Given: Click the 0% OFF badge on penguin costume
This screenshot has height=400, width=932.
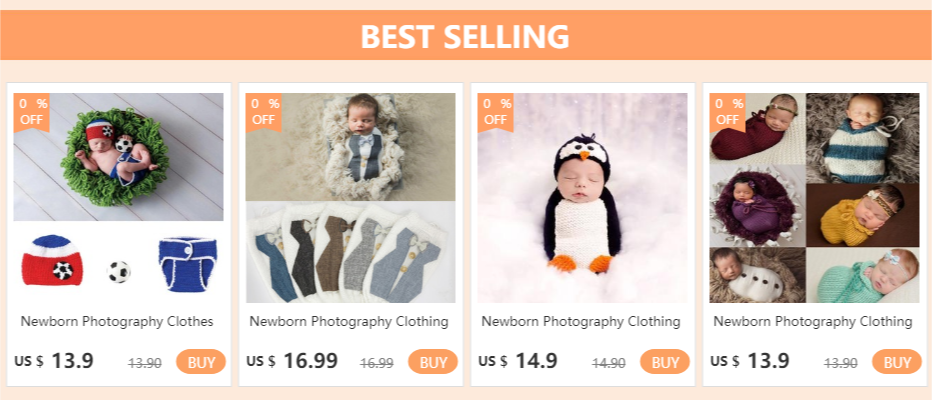Looking at the screenshot, I should point(496,111).
